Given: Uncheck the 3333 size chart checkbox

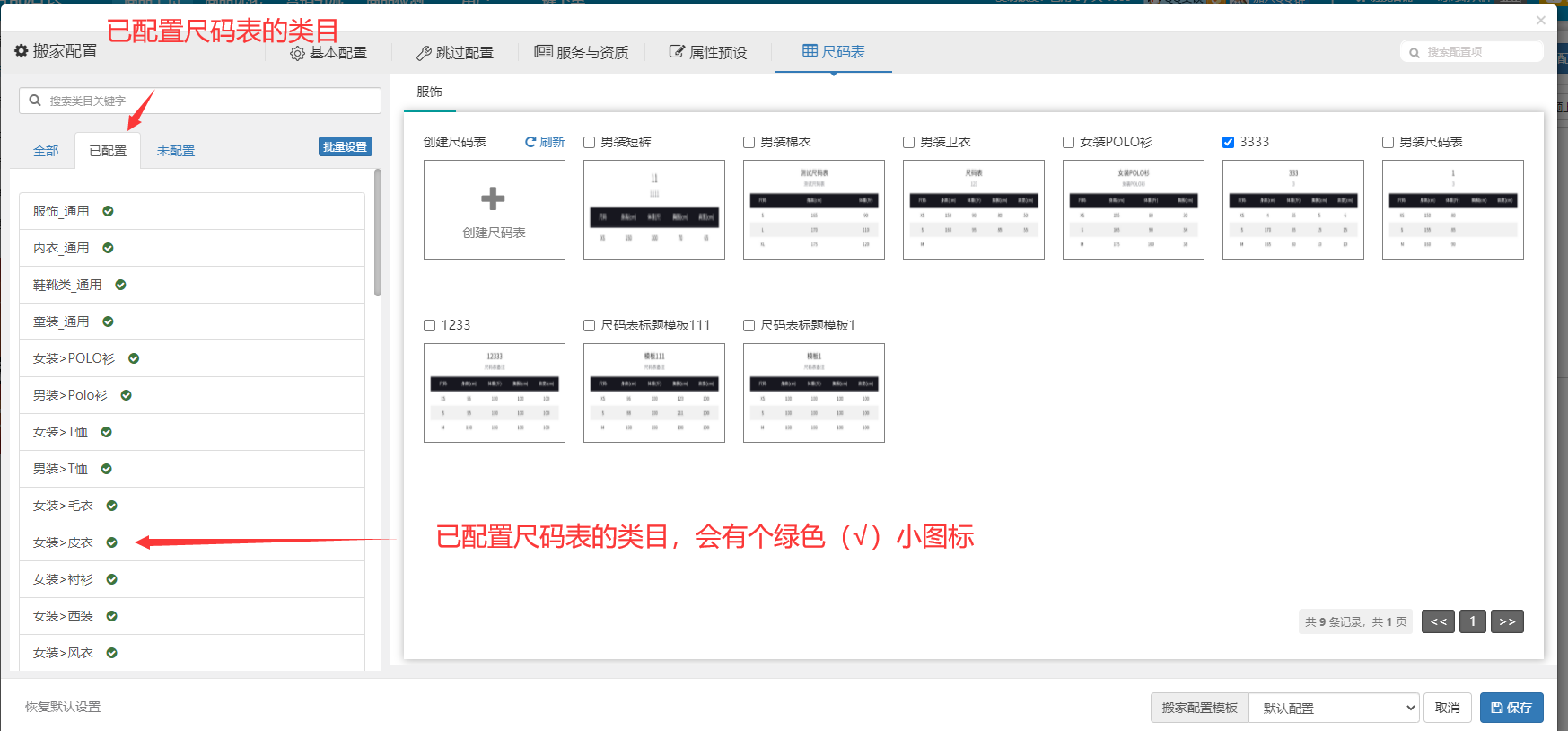Looking at the screenshot, I should pos(1228,142).
